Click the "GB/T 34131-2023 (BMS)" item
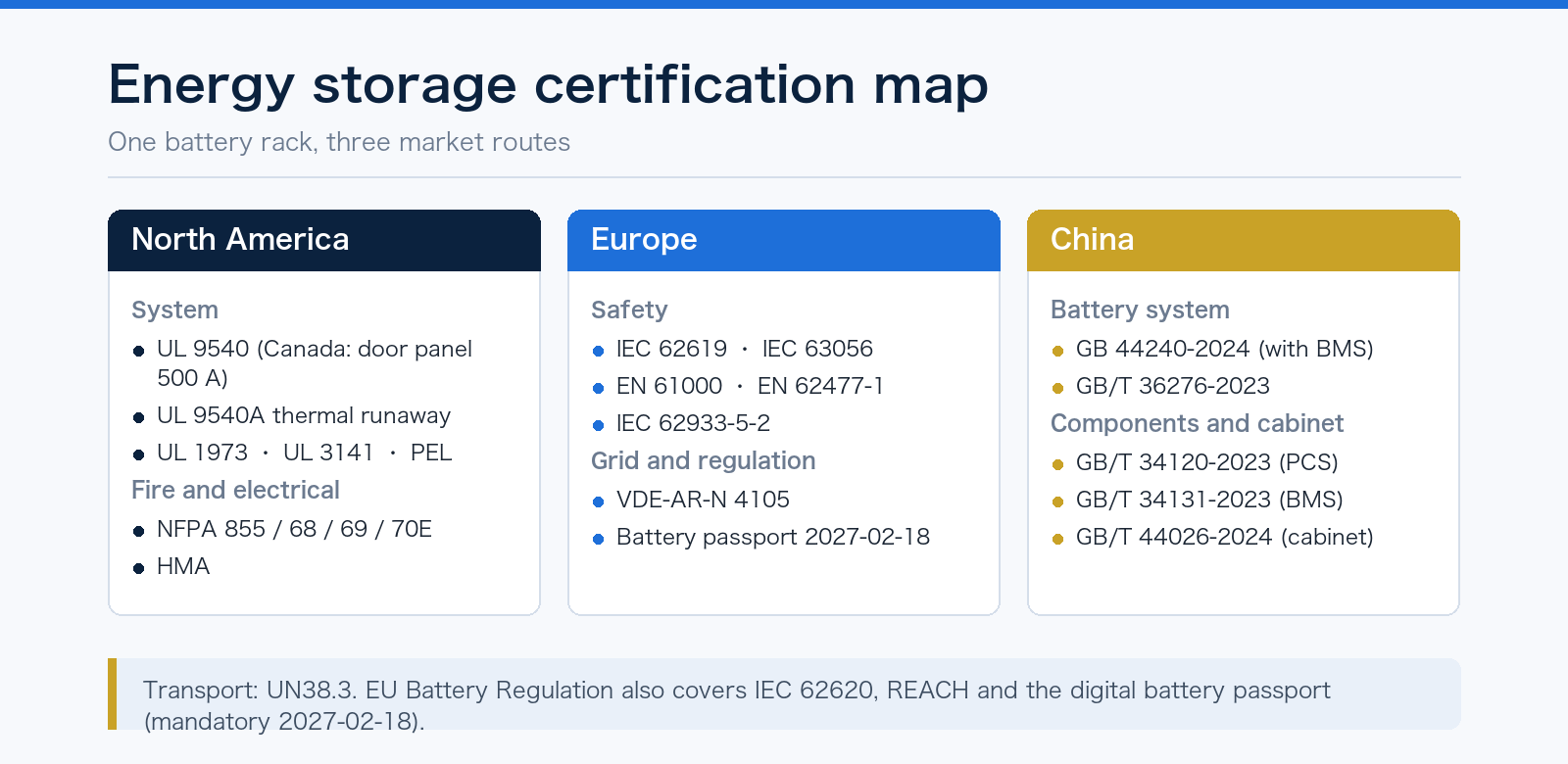1568x764 pixels. click(1209, 500)
